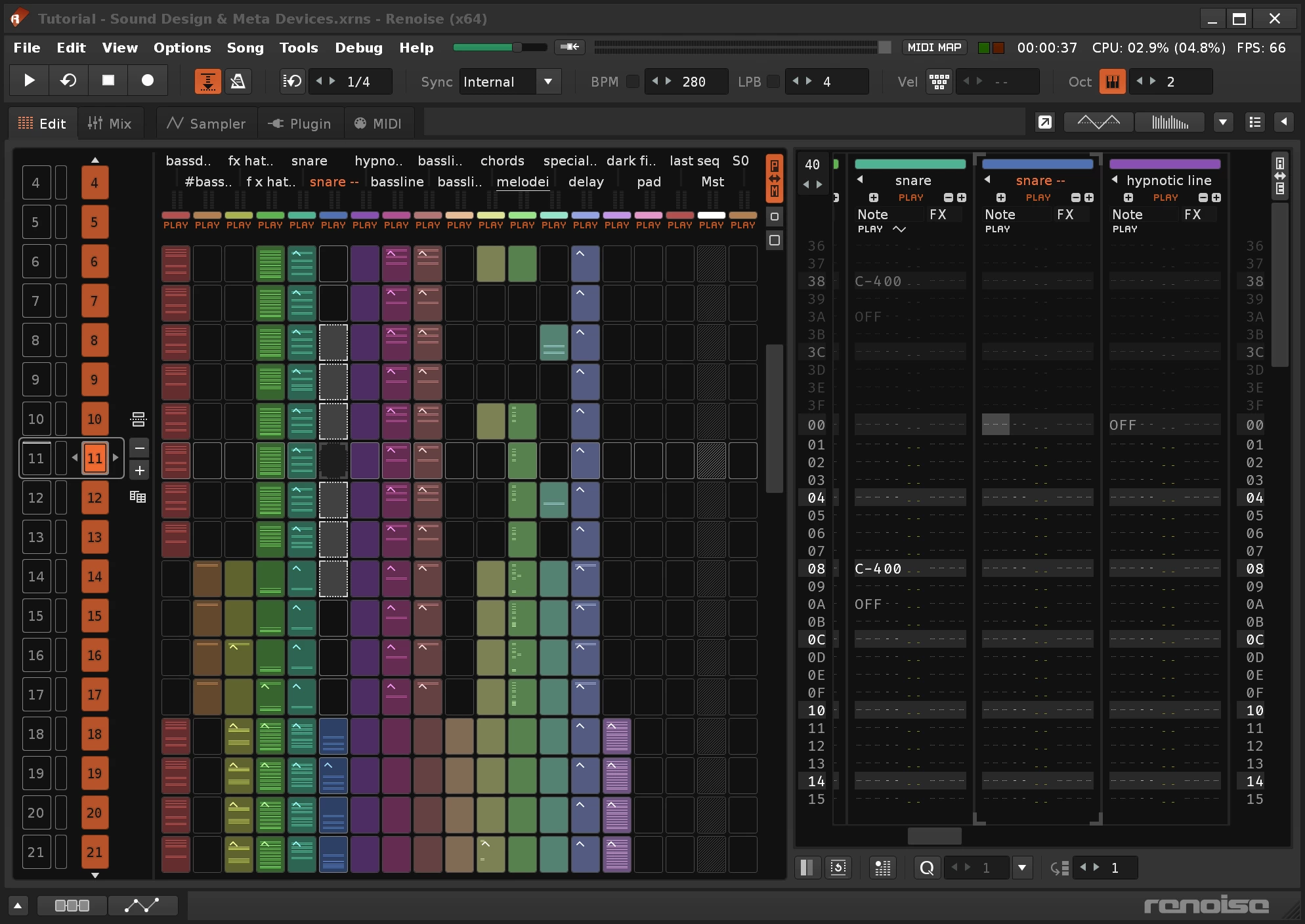Viewport: 1305px width, 924px height.
Task: Expand dropdown next to quantize value
Action: click(1021, 868)
